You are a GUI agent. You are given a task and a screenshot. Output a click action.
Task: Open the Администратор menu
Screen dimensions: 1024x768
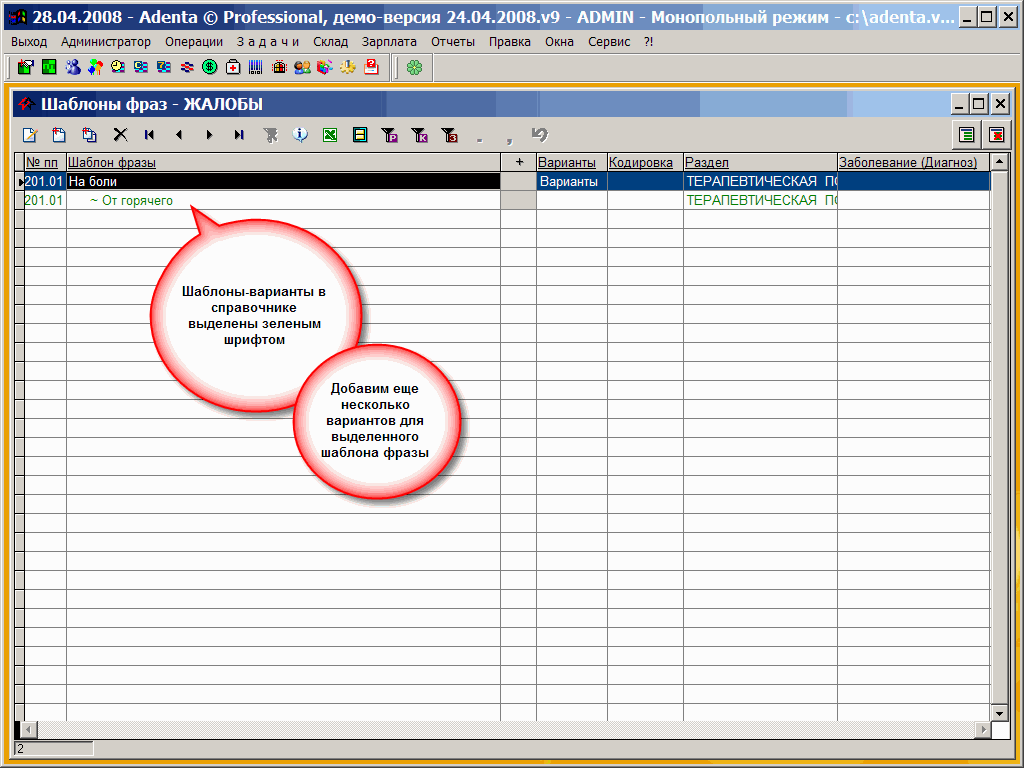point(106,42)
